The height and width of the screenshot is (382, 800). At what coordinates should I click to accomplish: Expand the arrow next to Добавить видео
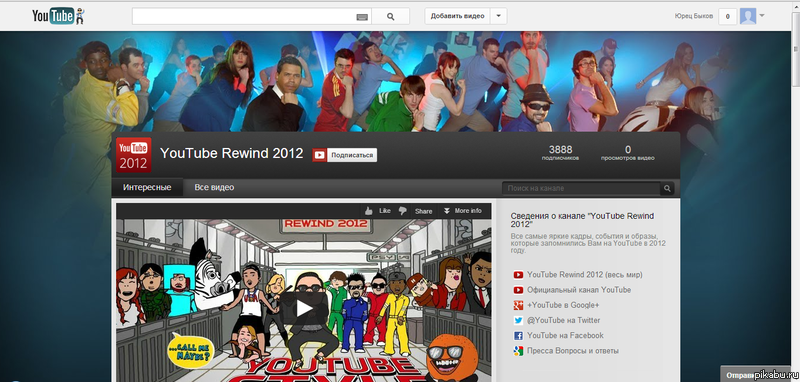click(x=498, y=16)
